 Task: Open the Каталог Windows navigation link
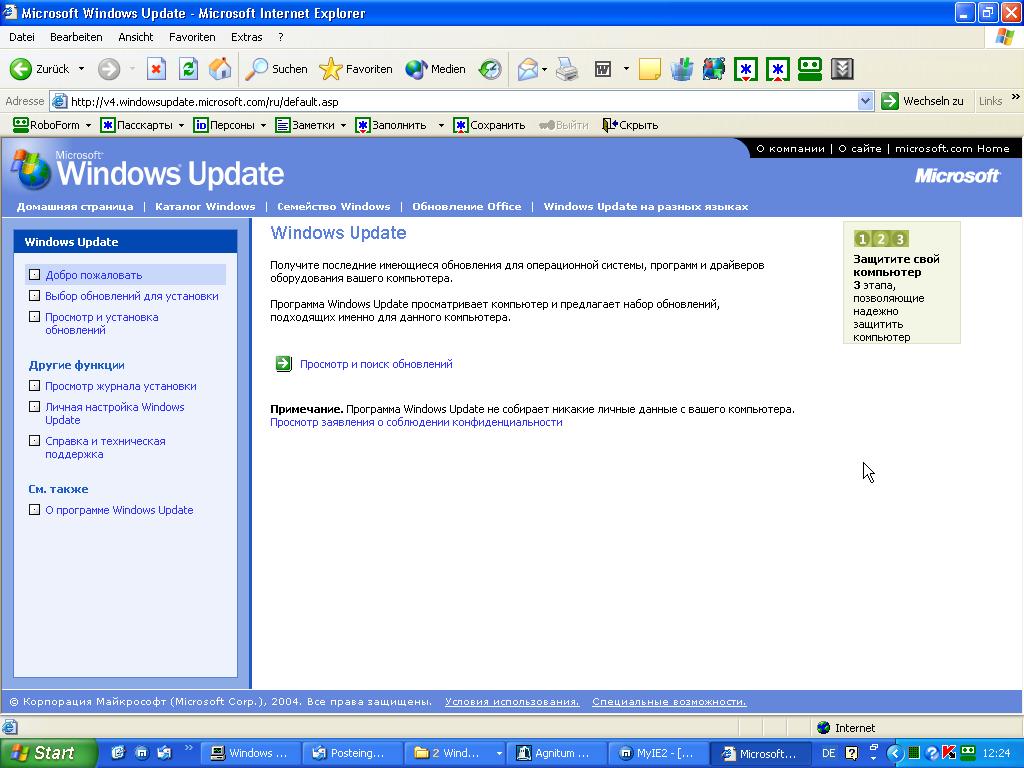tap(205, 206)
